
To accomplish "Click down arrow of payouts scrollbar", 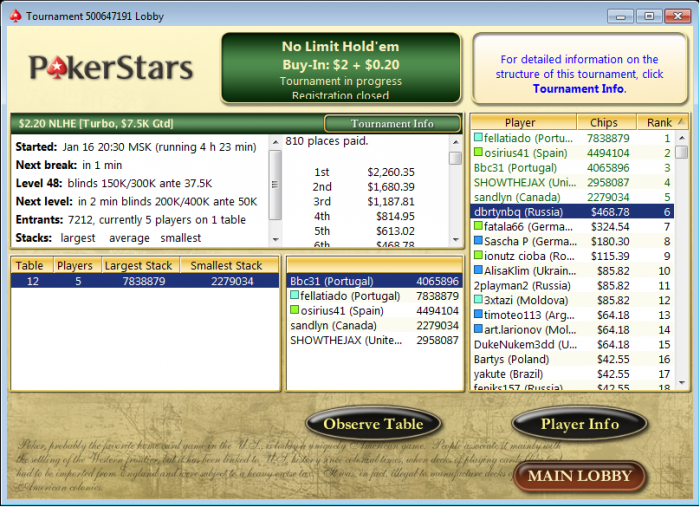I will (455, 240).
